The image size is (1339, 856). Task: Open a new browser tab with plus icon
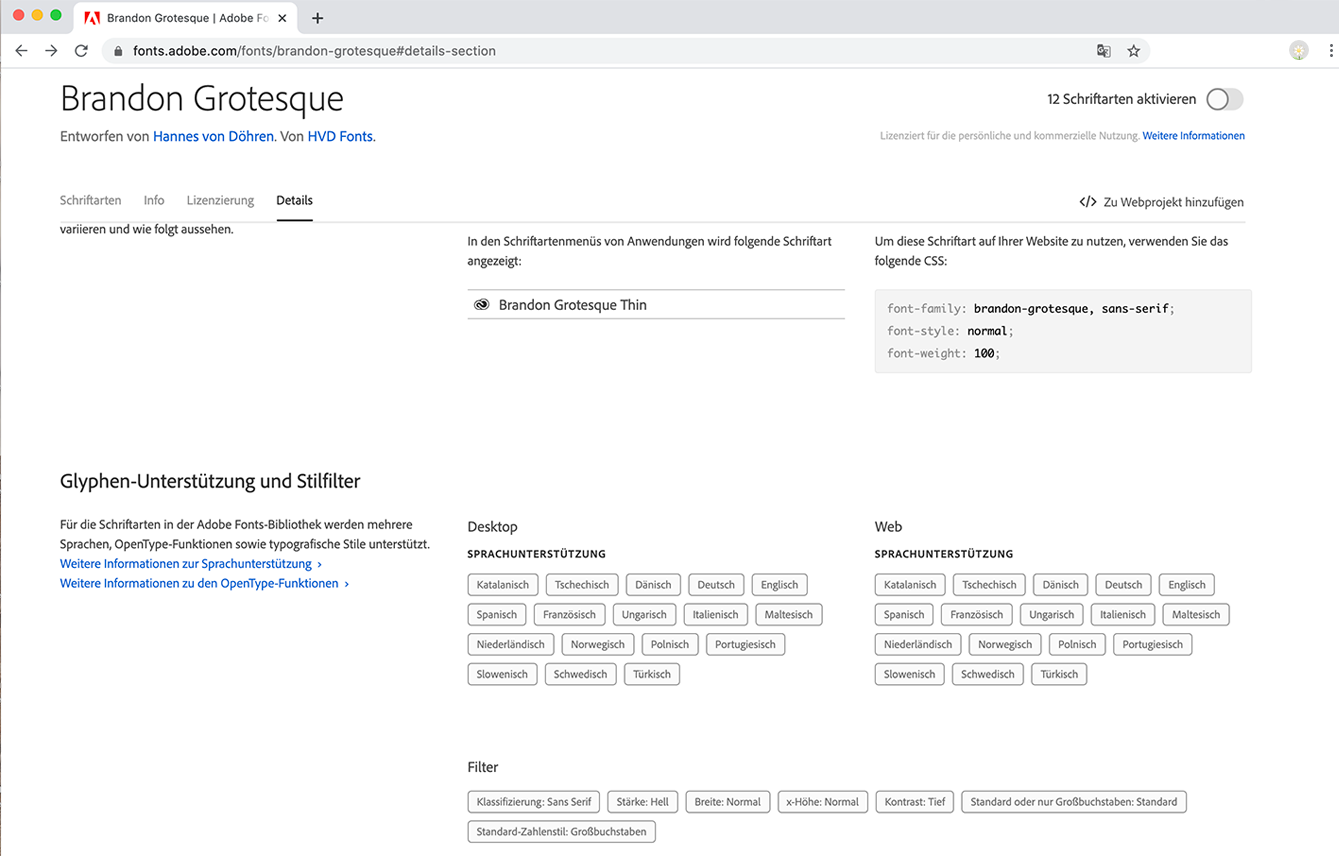tap(317, 18)
